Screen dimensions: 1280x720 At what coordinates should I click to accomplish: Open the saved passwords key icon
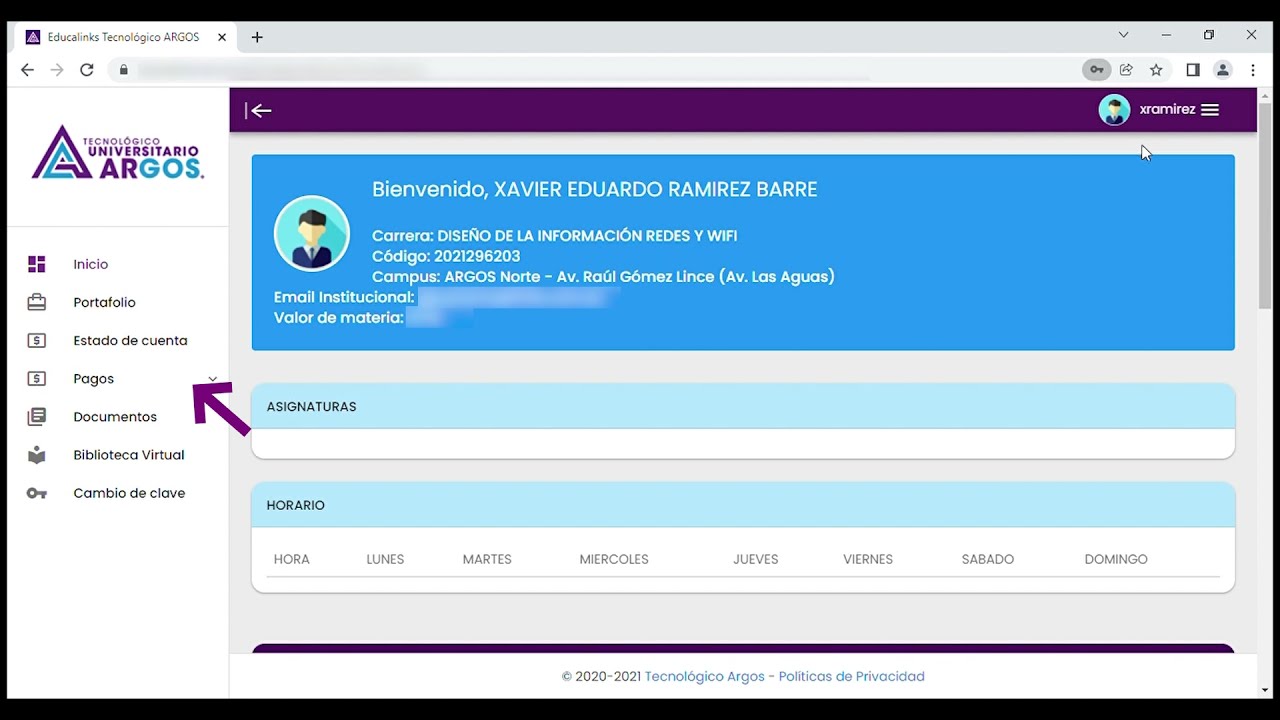click(1097, 70)
